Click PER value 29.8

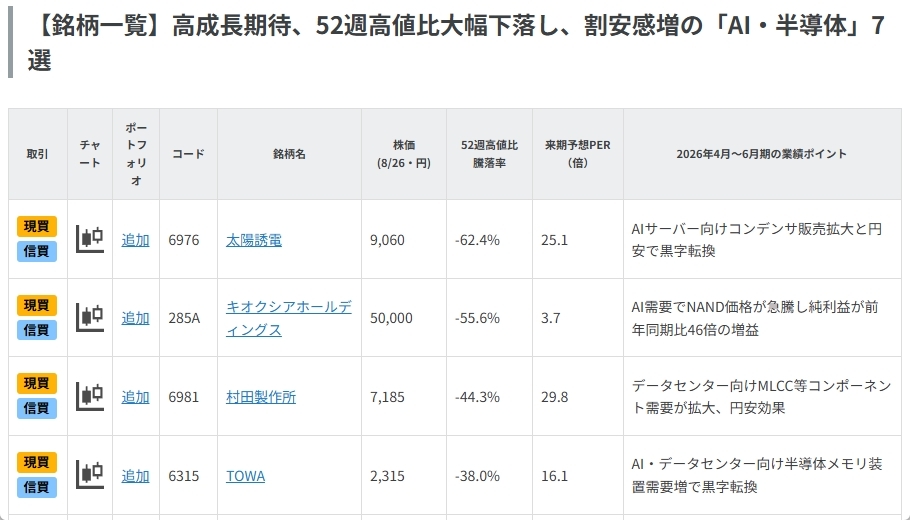(x=554, y=397)
